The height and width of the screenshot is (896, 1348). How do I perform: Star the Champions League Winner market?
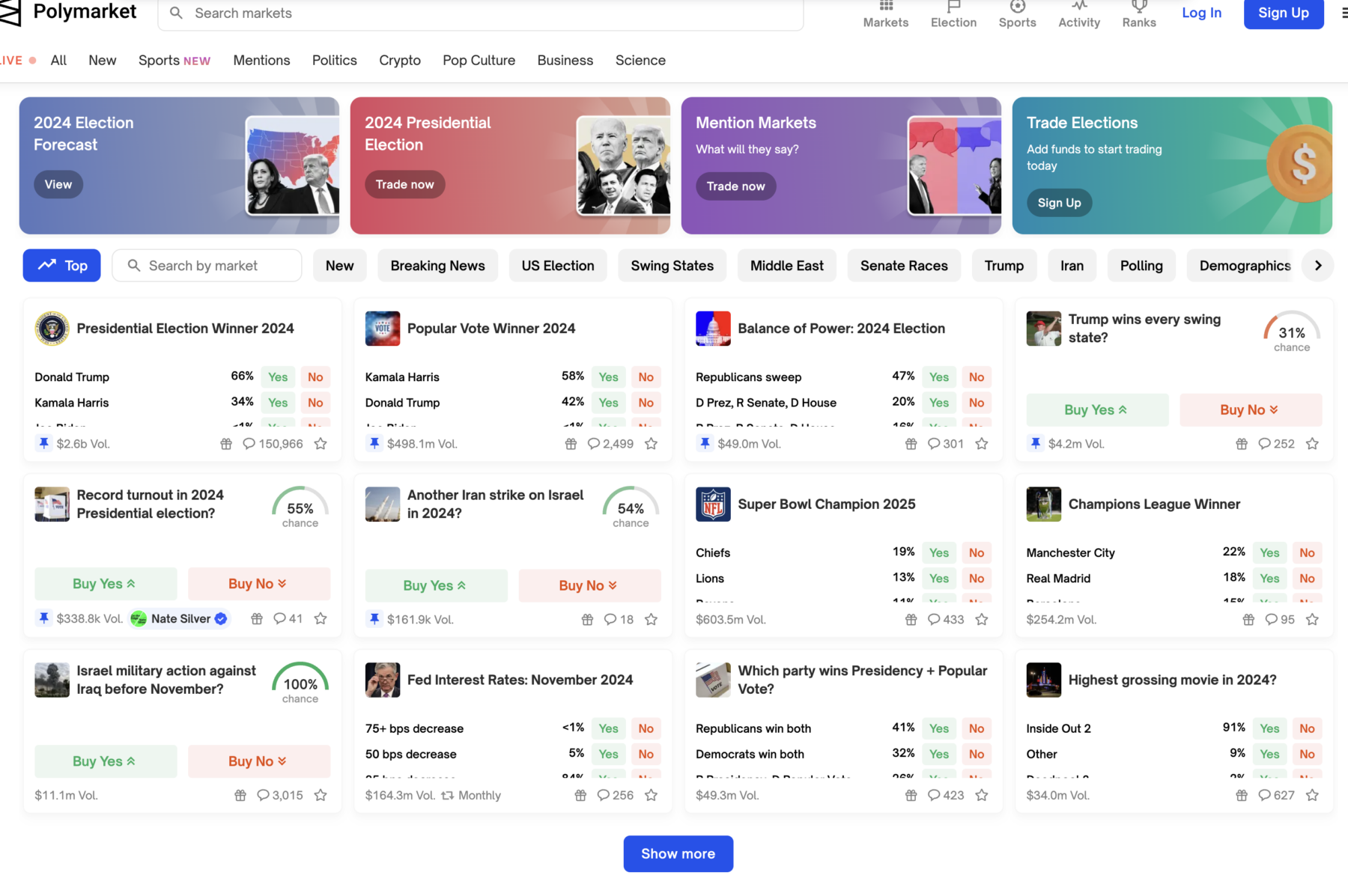(x=1312, y=620)
